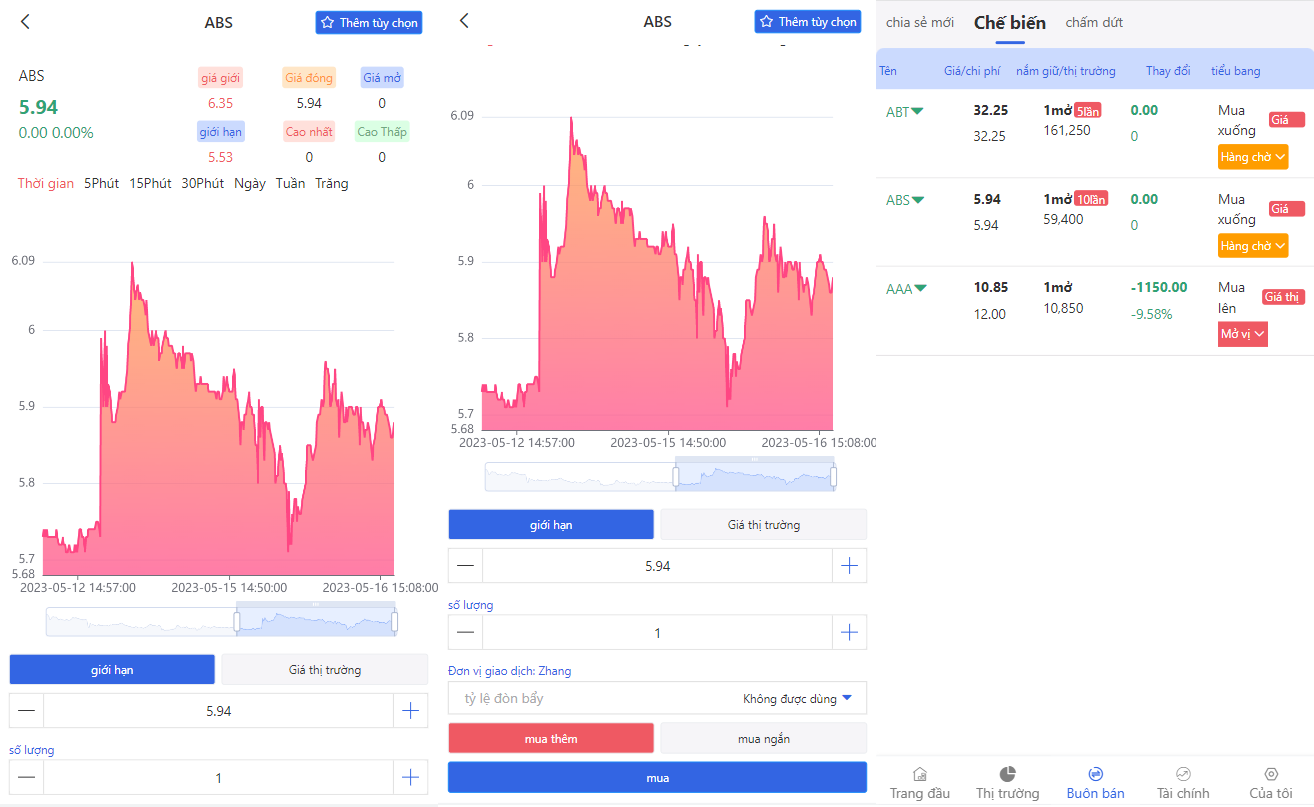Switch to chia sẻ mới tab
Viewport: 1314px width, 807px height.
920,22
